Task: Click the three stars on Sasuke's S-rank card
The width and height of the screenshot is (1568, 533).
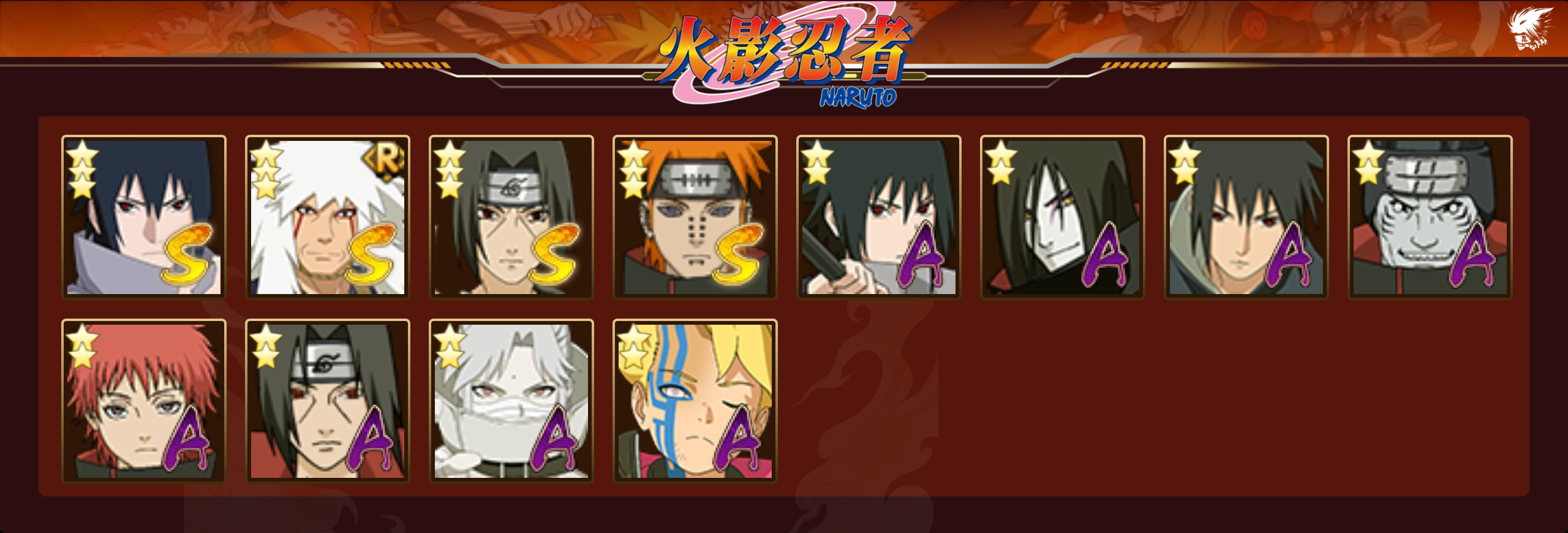Action: 82,170
